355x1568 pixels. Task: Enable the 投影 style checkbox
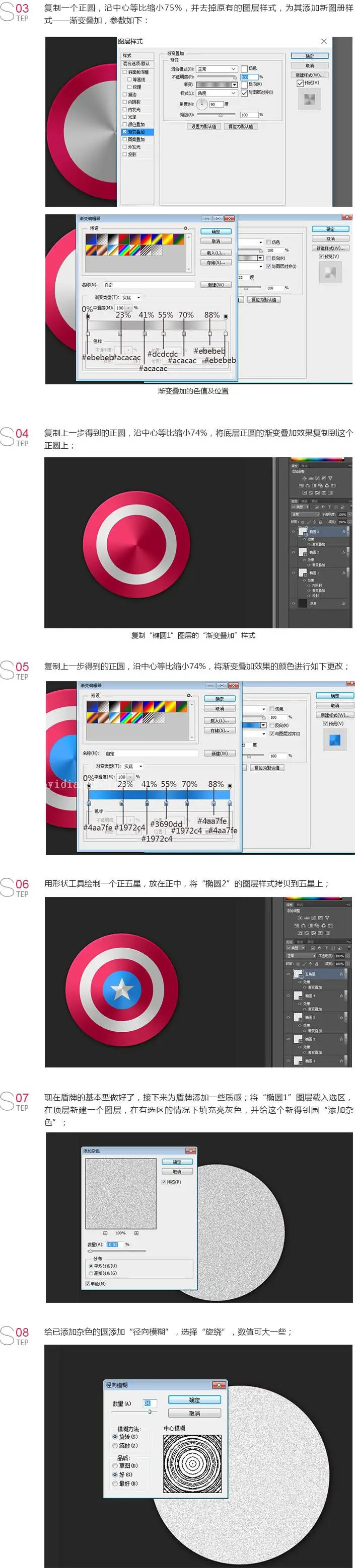click(x=125, y=154)
